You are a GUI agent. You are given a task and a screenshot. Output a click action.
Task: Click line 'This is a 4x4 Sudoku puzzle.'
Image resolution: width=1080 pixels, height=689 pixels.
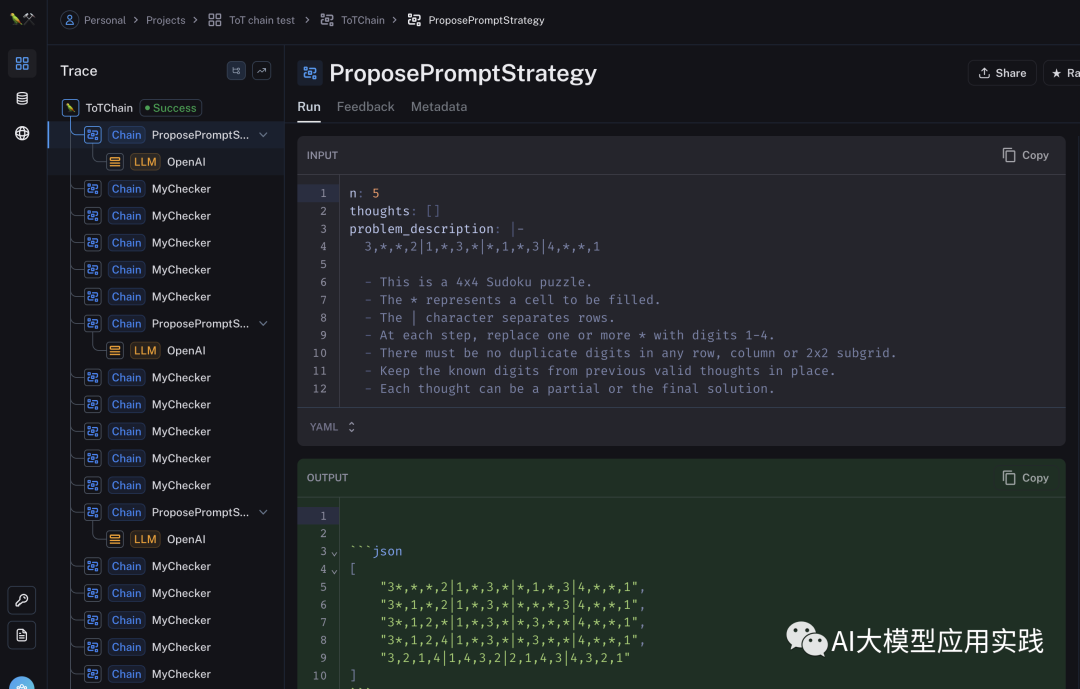pyautogui.click(x=478, y=282)
